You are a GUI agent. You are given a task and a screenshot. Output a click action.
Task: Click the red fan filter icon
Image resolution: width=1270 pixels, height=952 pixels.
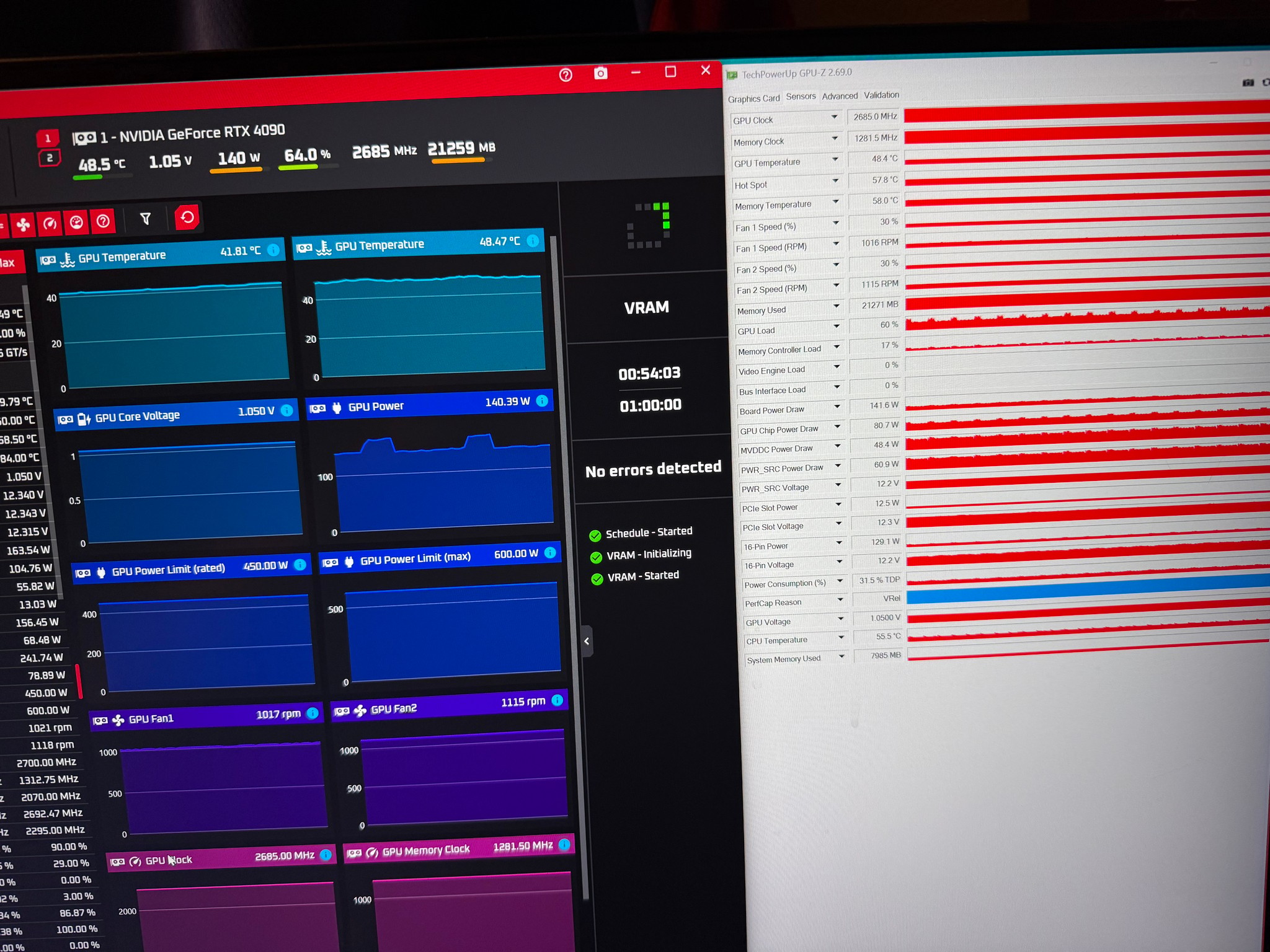(23, 224)
